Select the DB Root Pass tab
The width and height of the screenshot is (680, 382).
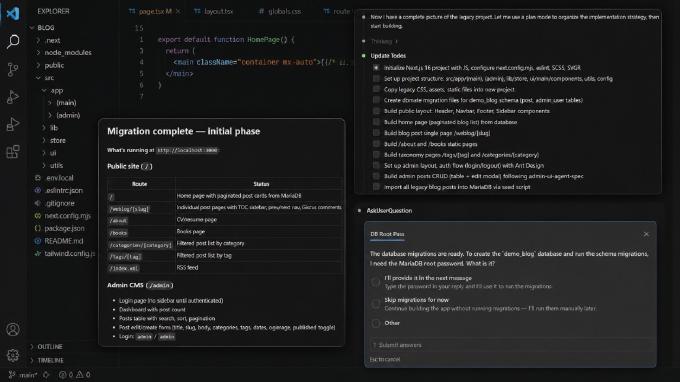[x=387, y=234]
